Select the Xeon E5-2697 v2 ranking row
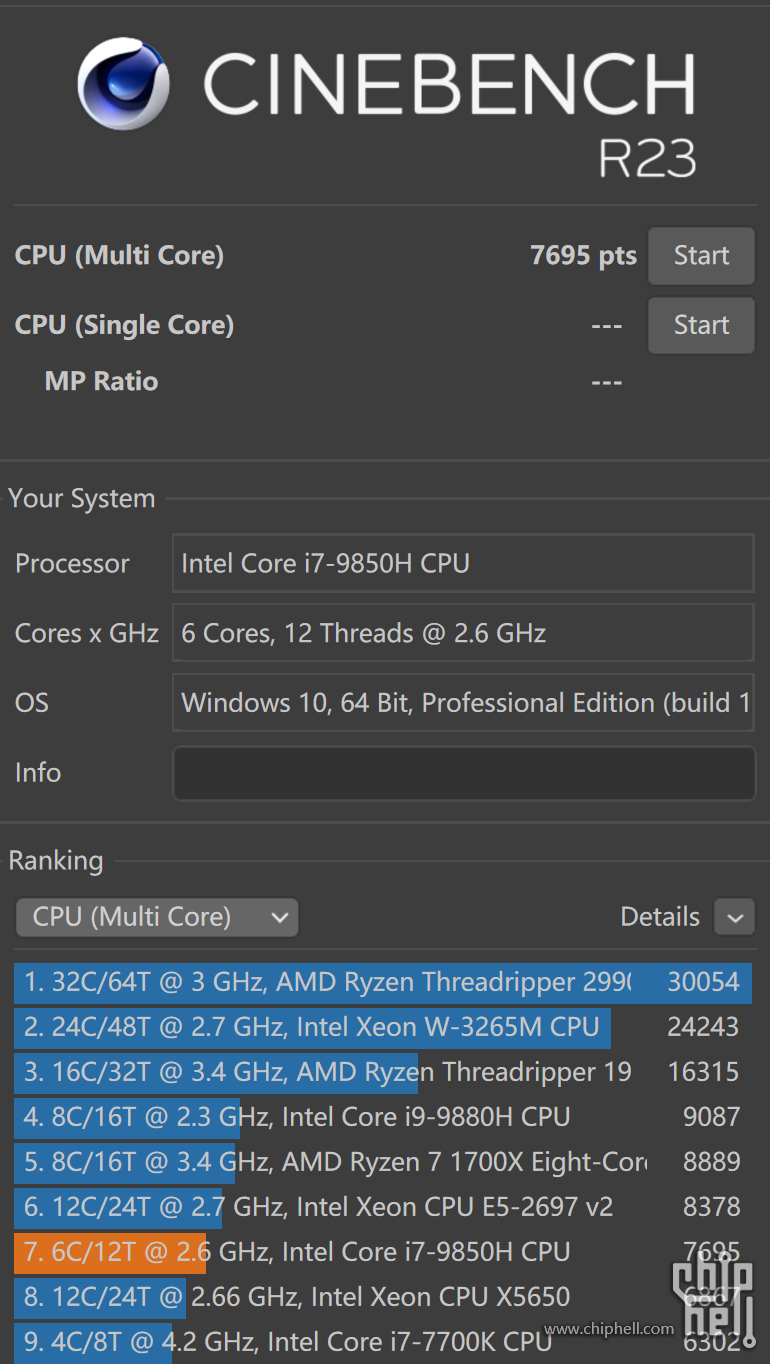 pyautogui.click(x=383, y=1207)
